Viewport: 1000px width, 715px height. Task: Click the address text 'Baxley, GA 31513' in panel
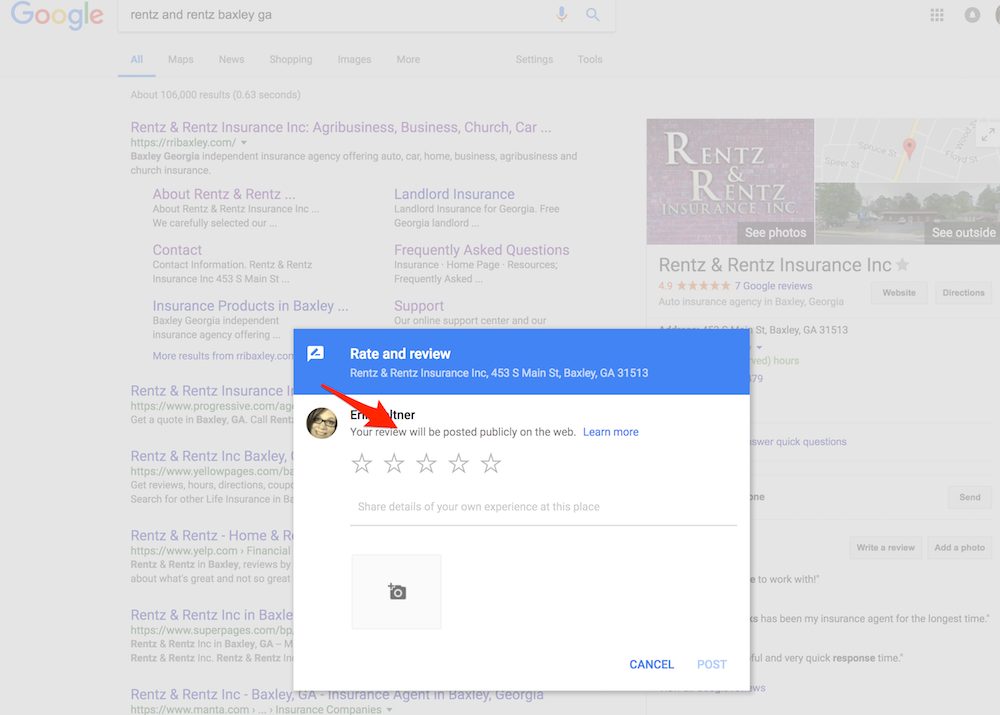coord(809,330)
